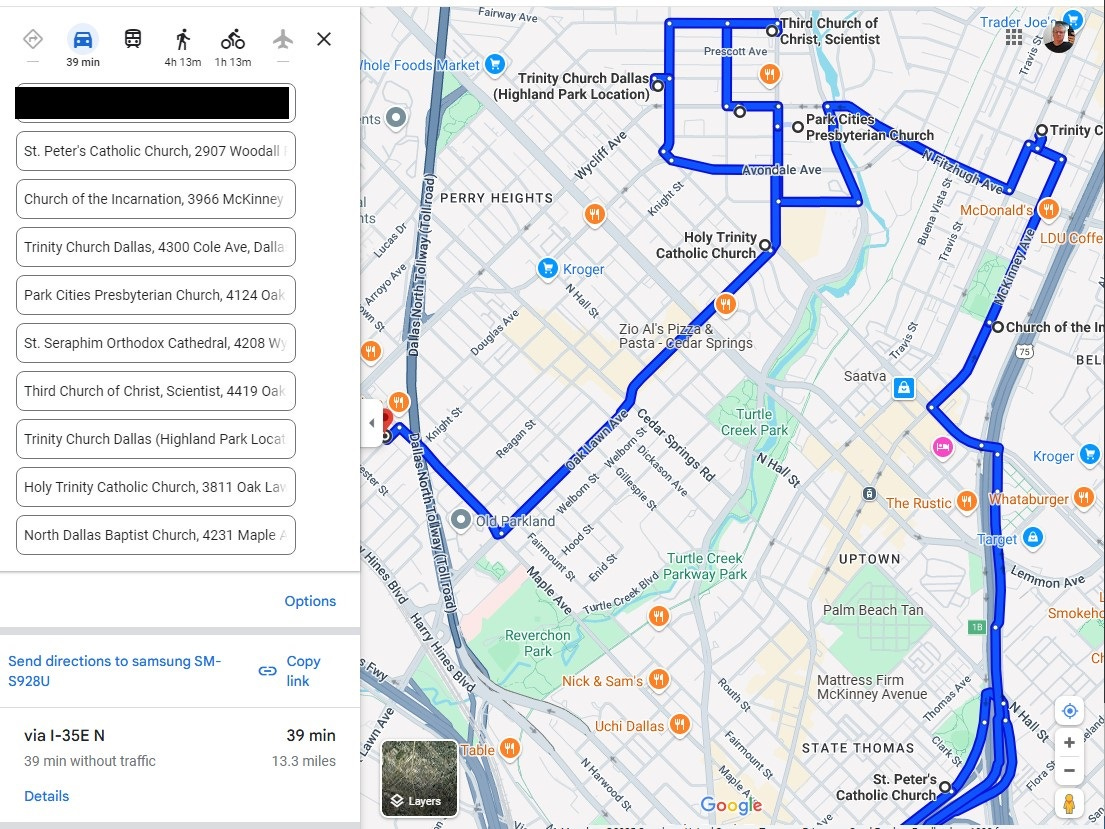Open Street View pegman
Screen dimensions: 1105x829
[x=1069, y=804]
